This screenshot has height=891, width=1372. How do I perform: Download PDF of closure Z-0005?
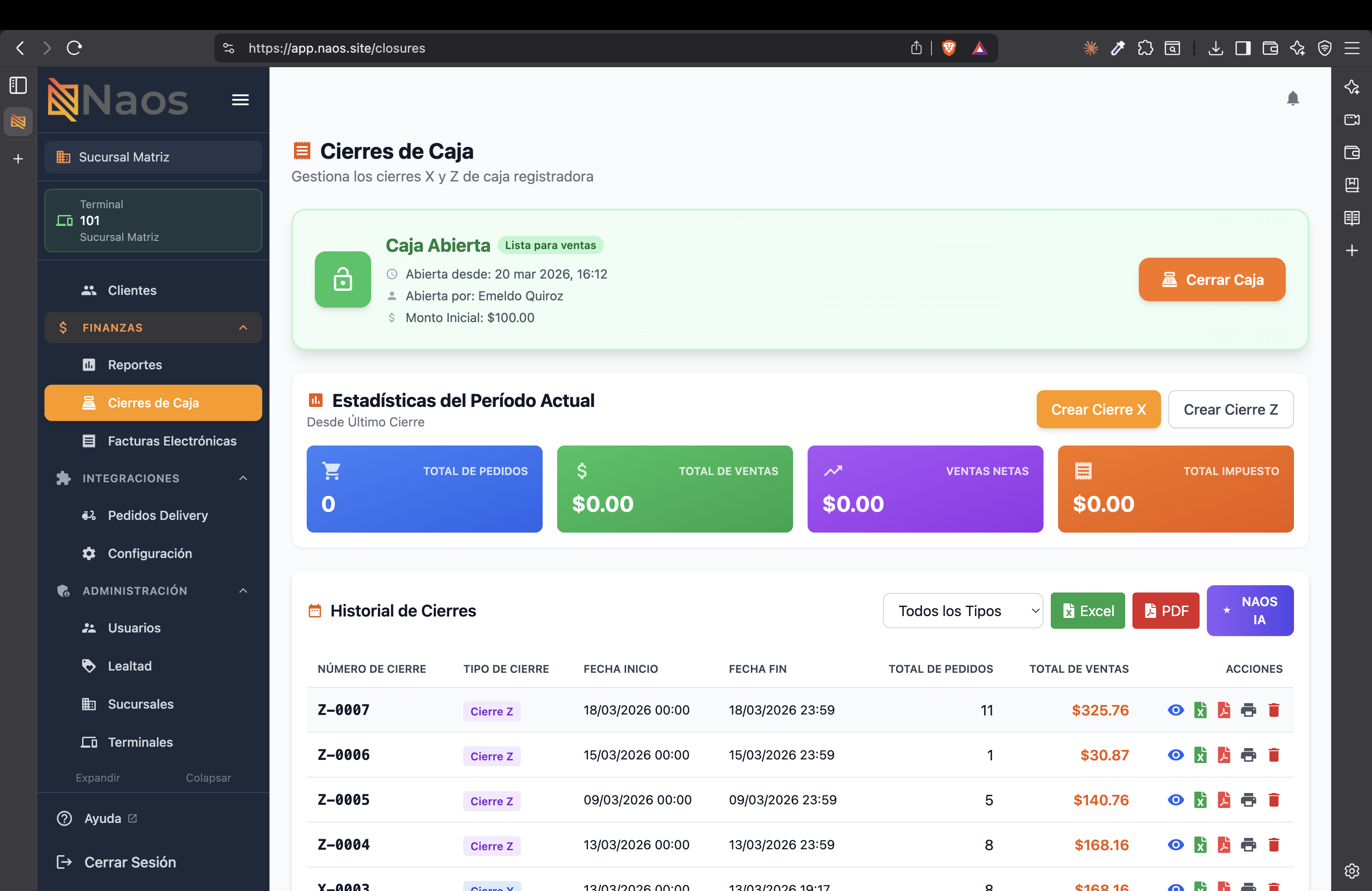tap(1224, 799)
